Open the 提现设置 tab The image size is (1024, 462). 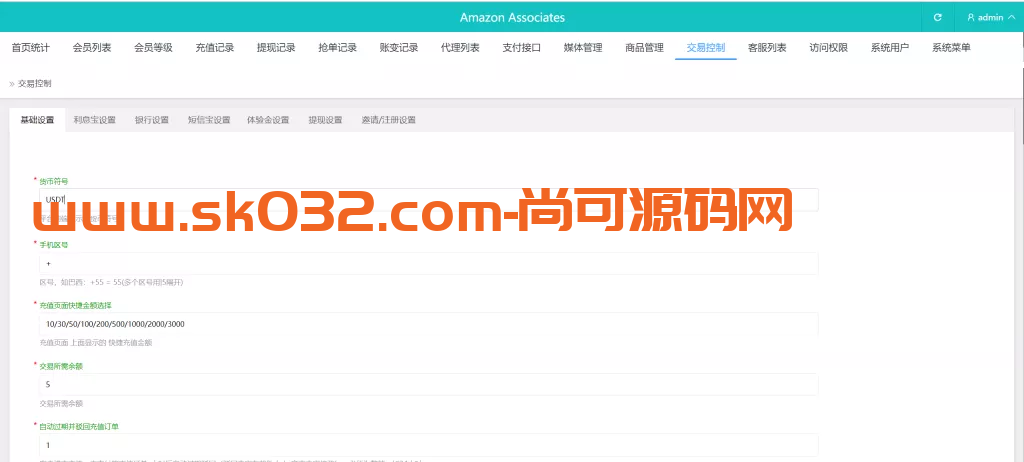coord(326,120)
